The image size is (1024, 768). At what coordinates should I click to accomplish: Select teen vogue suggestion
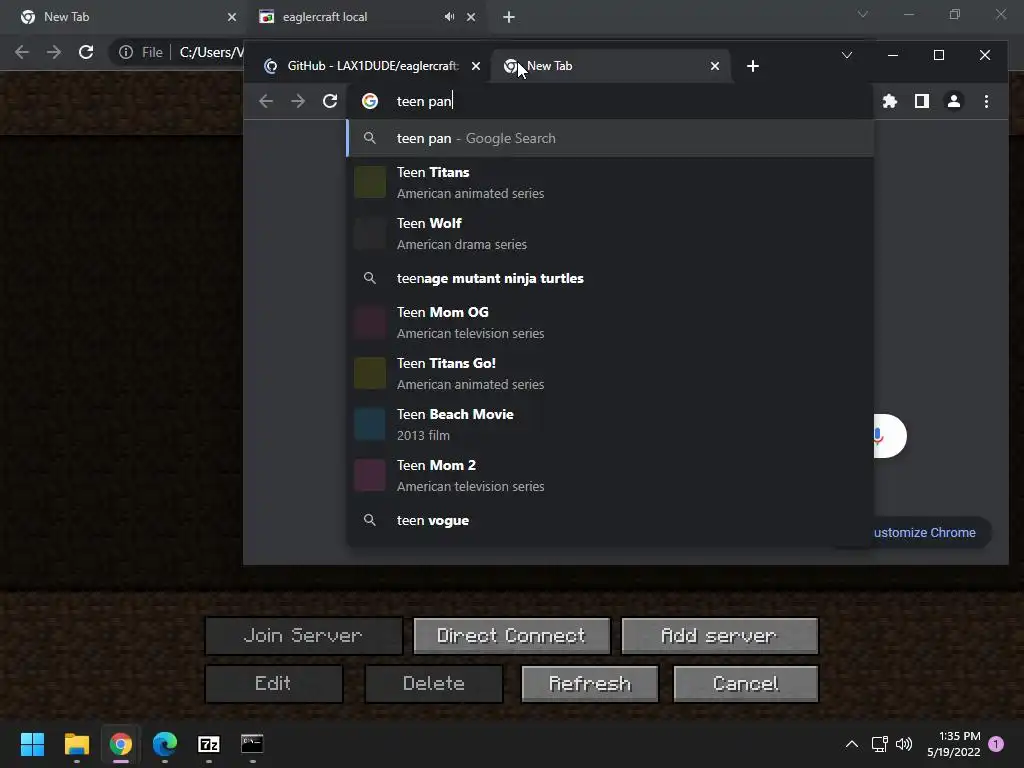pyautogui.click(x=610, y=520)
